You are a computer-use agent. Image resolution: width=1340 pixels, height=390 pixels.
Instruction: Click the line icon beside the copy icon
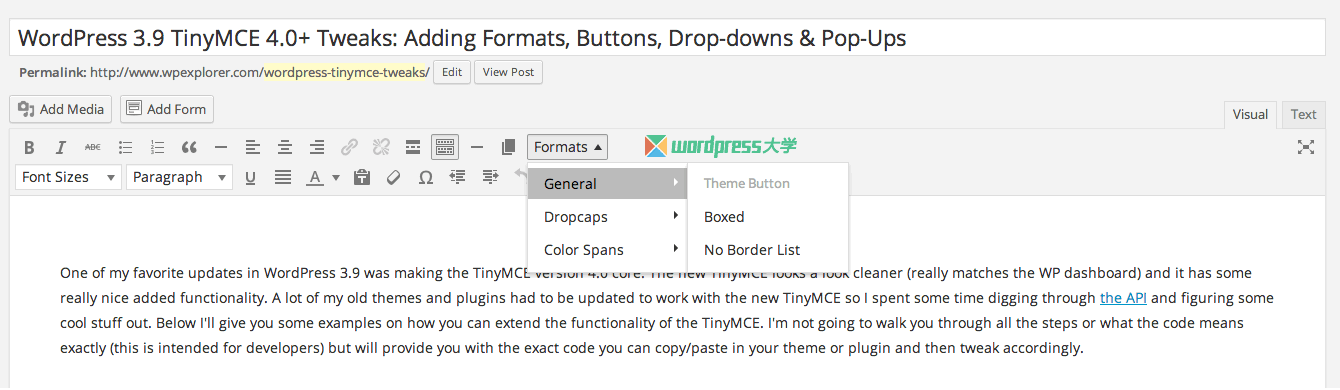click(x=477, y=148)
